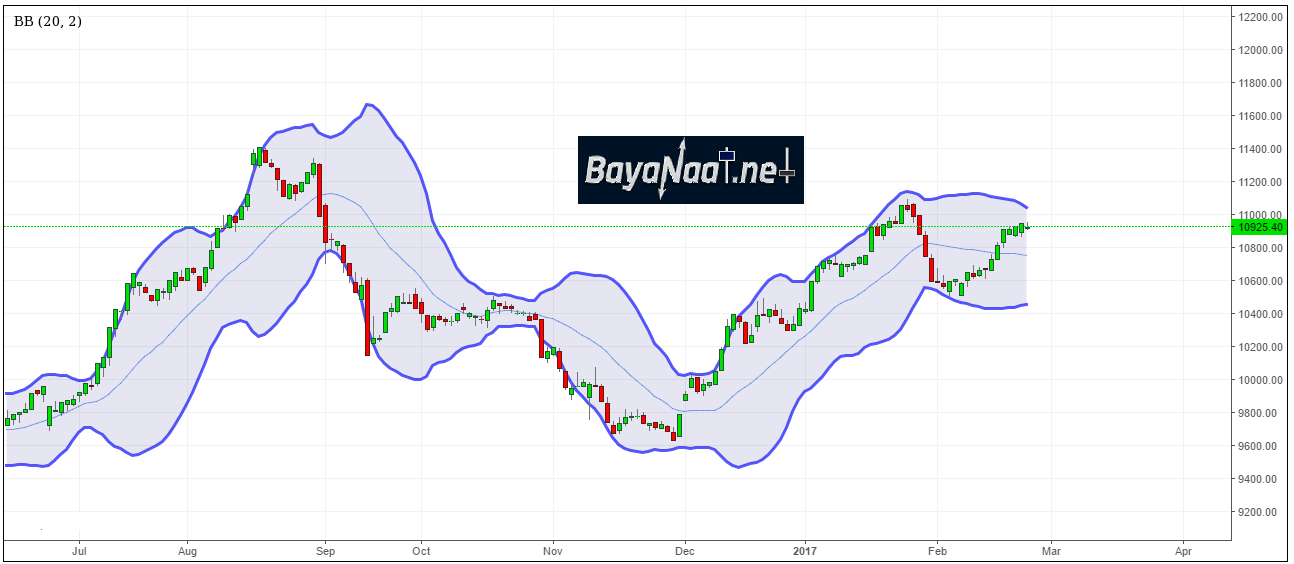Click the Sep label on the time axis
Image resolution: width=1294 pixels, height=564 pixels.
(323, 550)
